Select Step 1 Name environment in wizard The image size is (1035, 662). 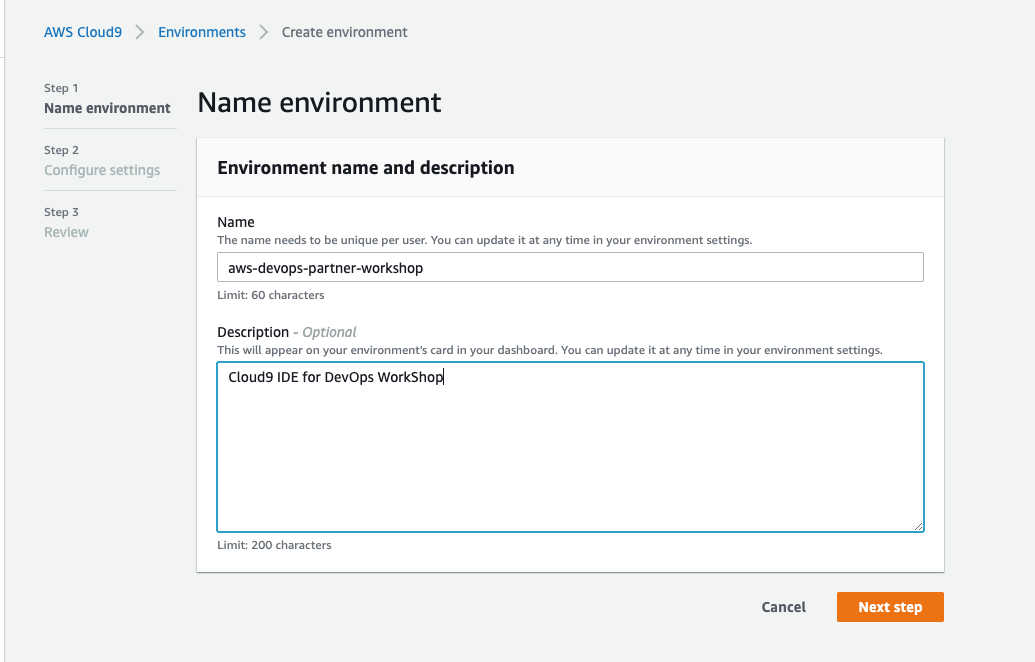[x=107, y=98]
